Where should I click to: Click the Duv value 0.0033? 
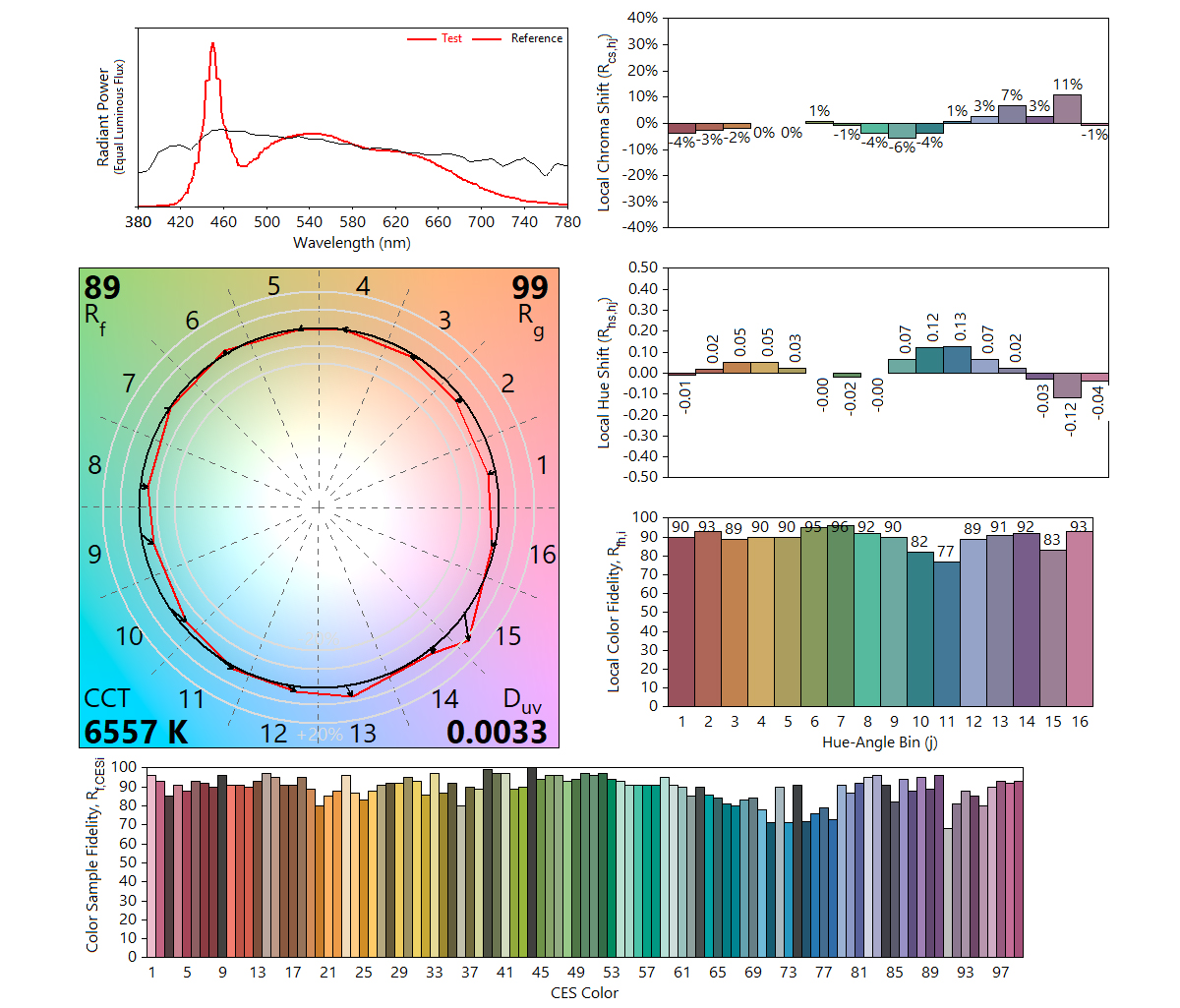[x=497, y=732]
